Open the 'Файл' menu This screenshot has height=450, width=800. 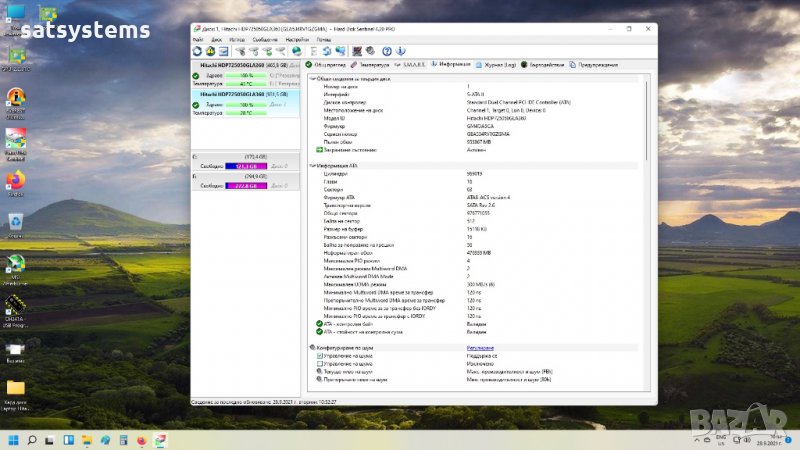tap(198, 39)
